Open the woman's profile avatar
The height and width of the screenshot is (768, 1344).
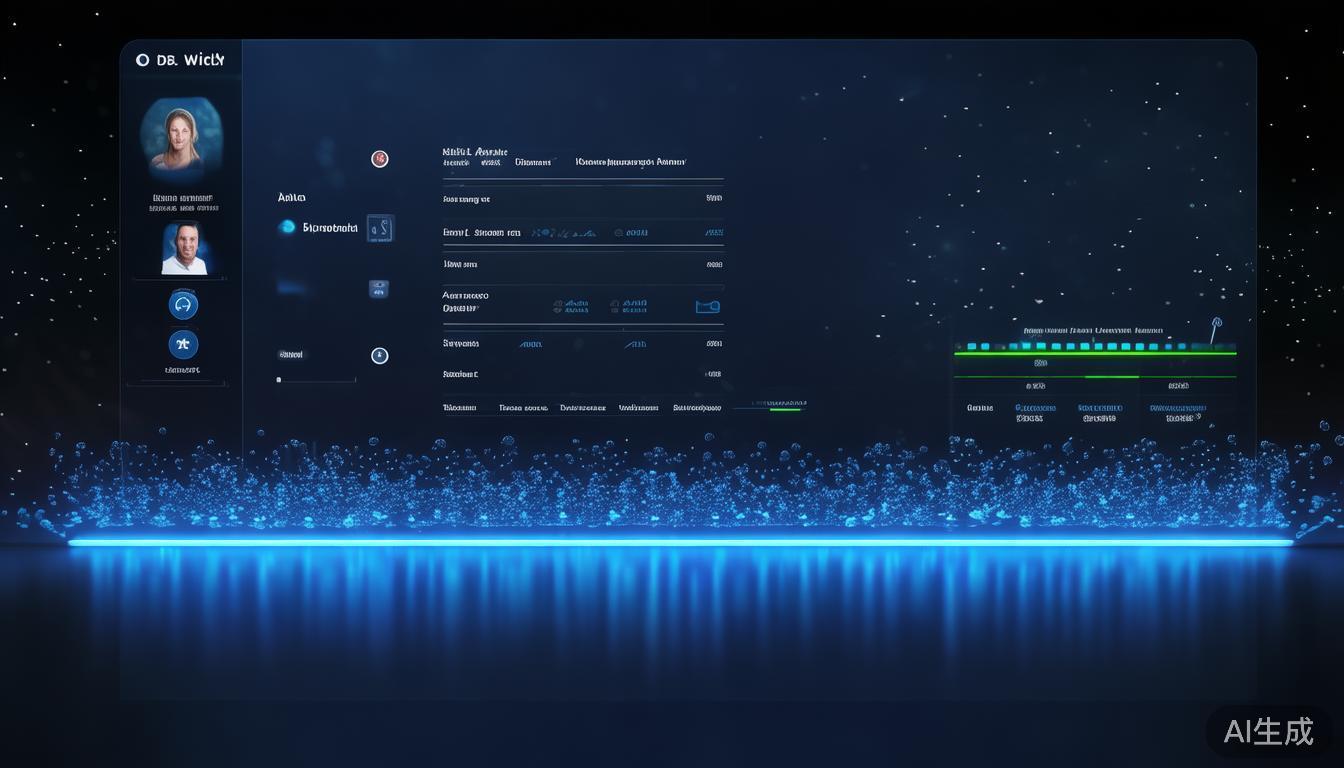click(x=181, y=138)
